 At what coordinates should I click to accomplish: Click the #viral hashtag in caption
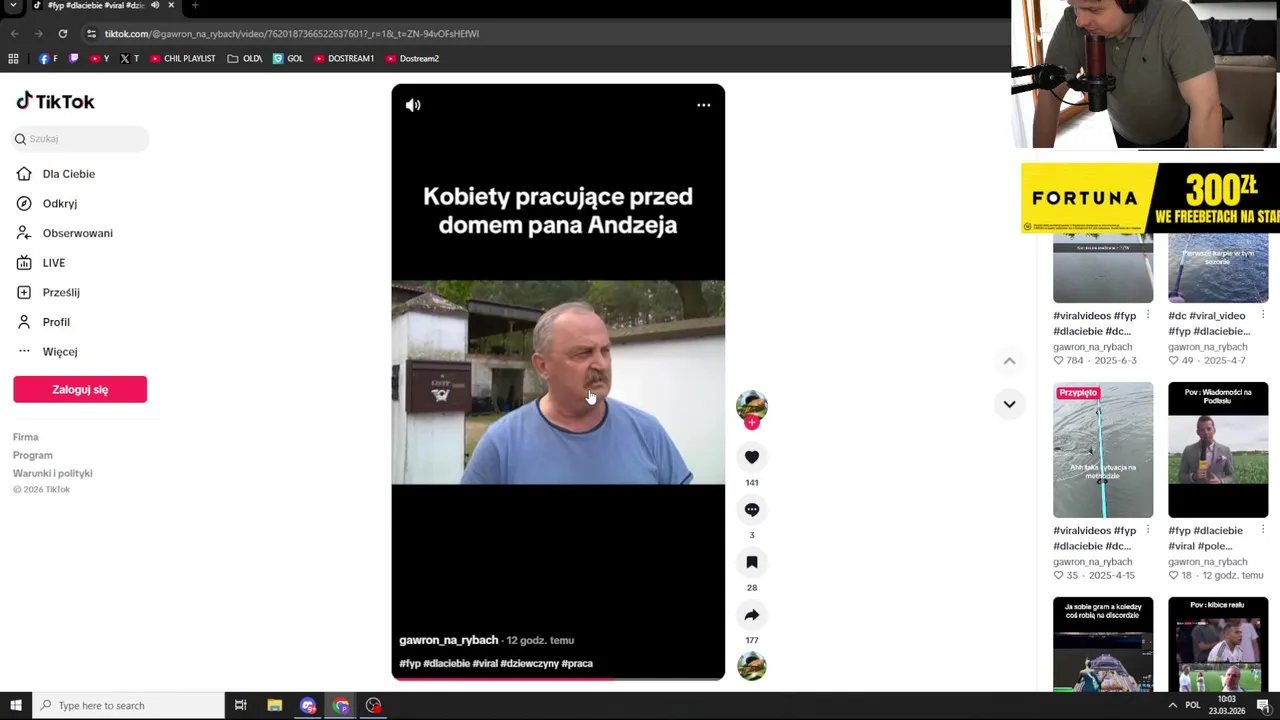(x=485, y=663)
